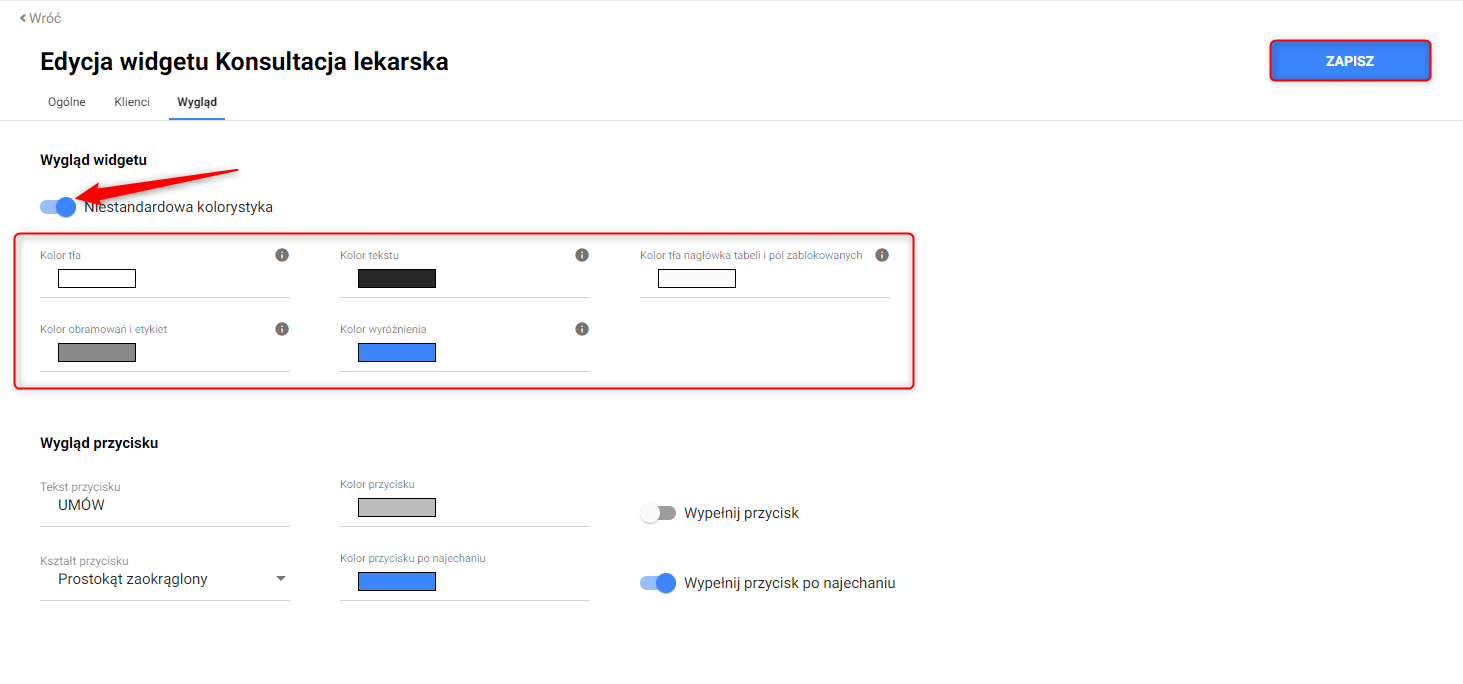Change the gray Kolor przycisku swatch
Screen dimensions: 1463x684
click(x=397, y=508)
